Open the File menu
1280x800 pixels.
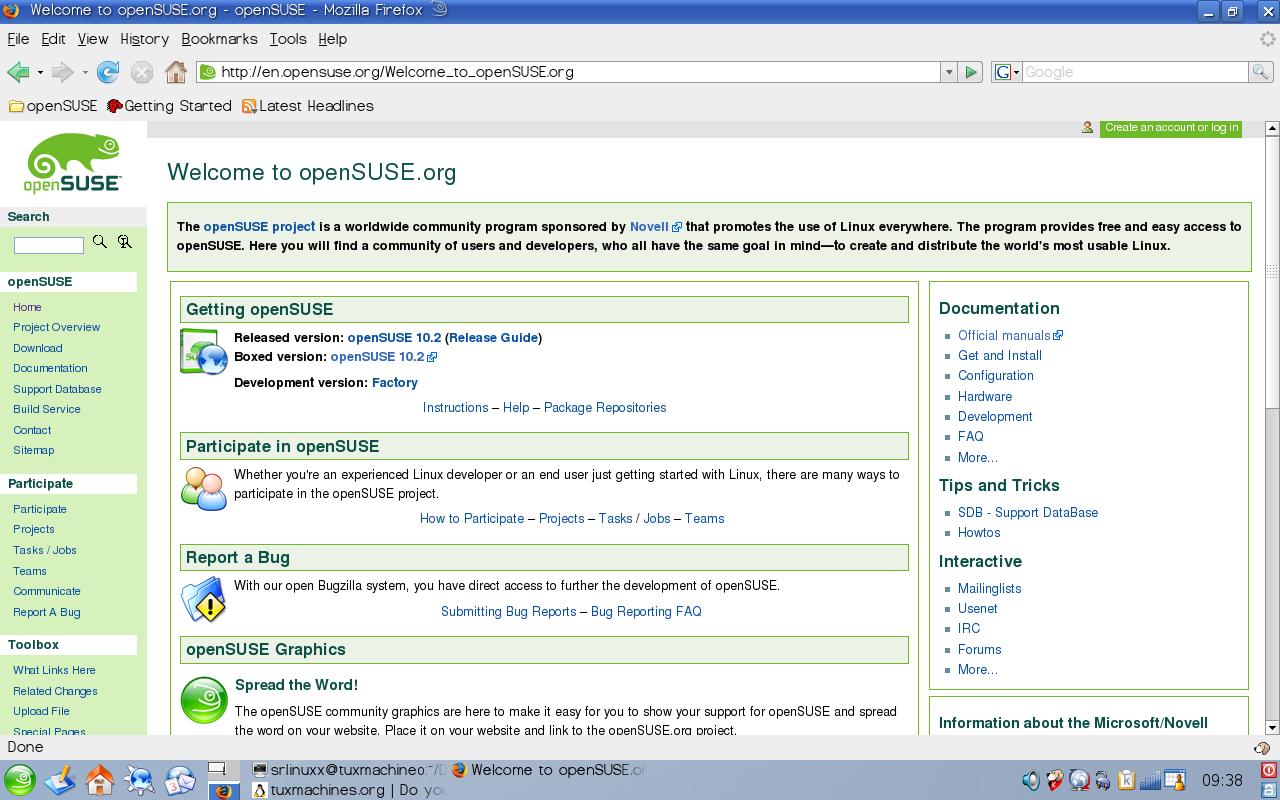click(x=18, y=39)
